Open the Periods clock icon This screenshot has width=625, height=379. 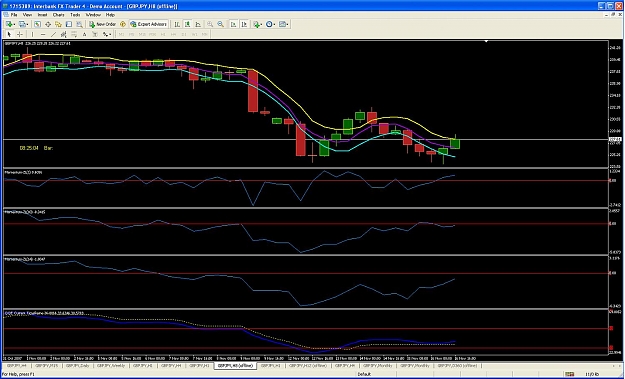pyautogui.click(x=269, y=24)
